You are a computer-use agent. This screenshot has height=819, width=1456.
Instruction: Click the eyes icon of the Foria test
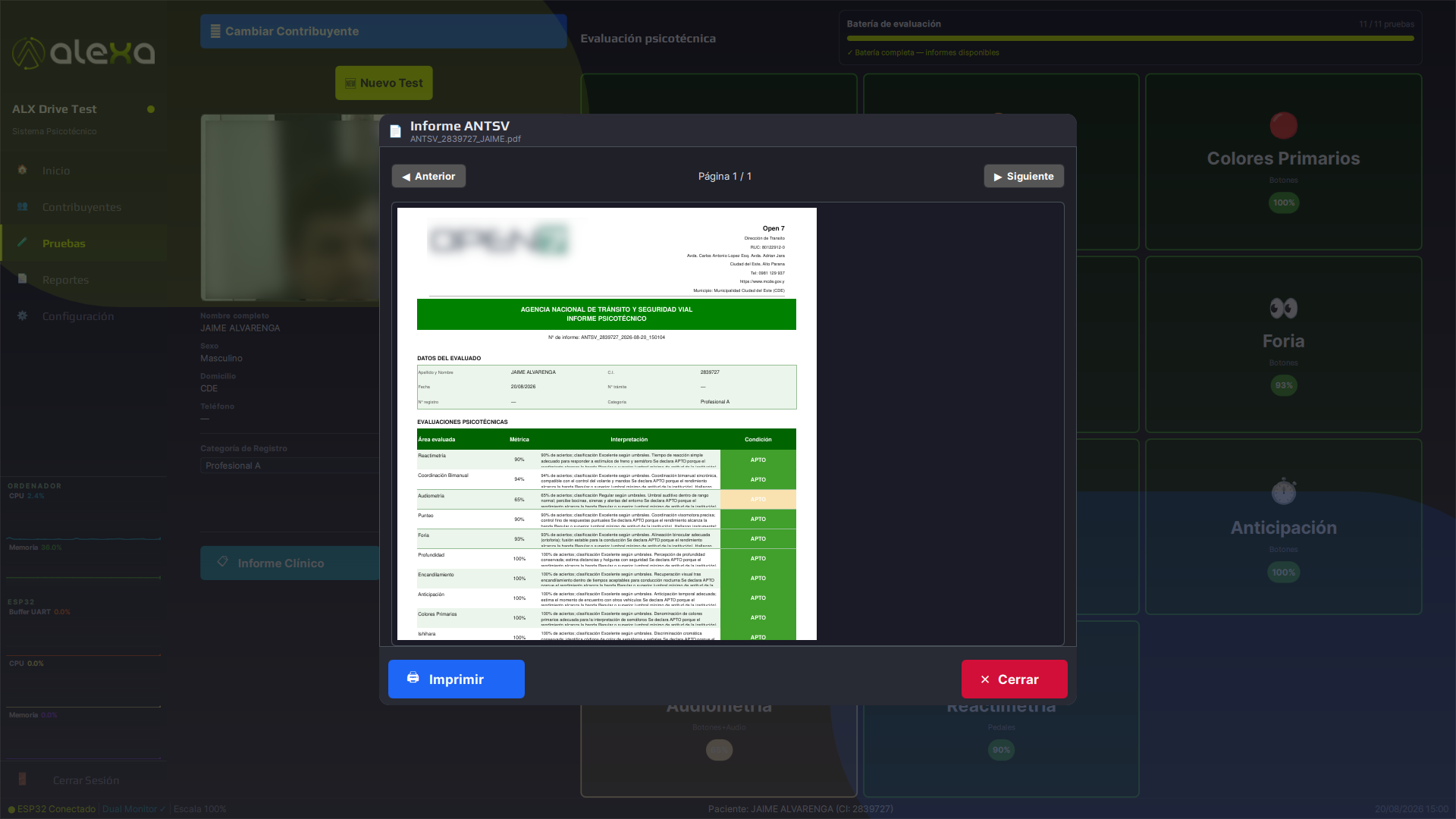click(1283, 308)
